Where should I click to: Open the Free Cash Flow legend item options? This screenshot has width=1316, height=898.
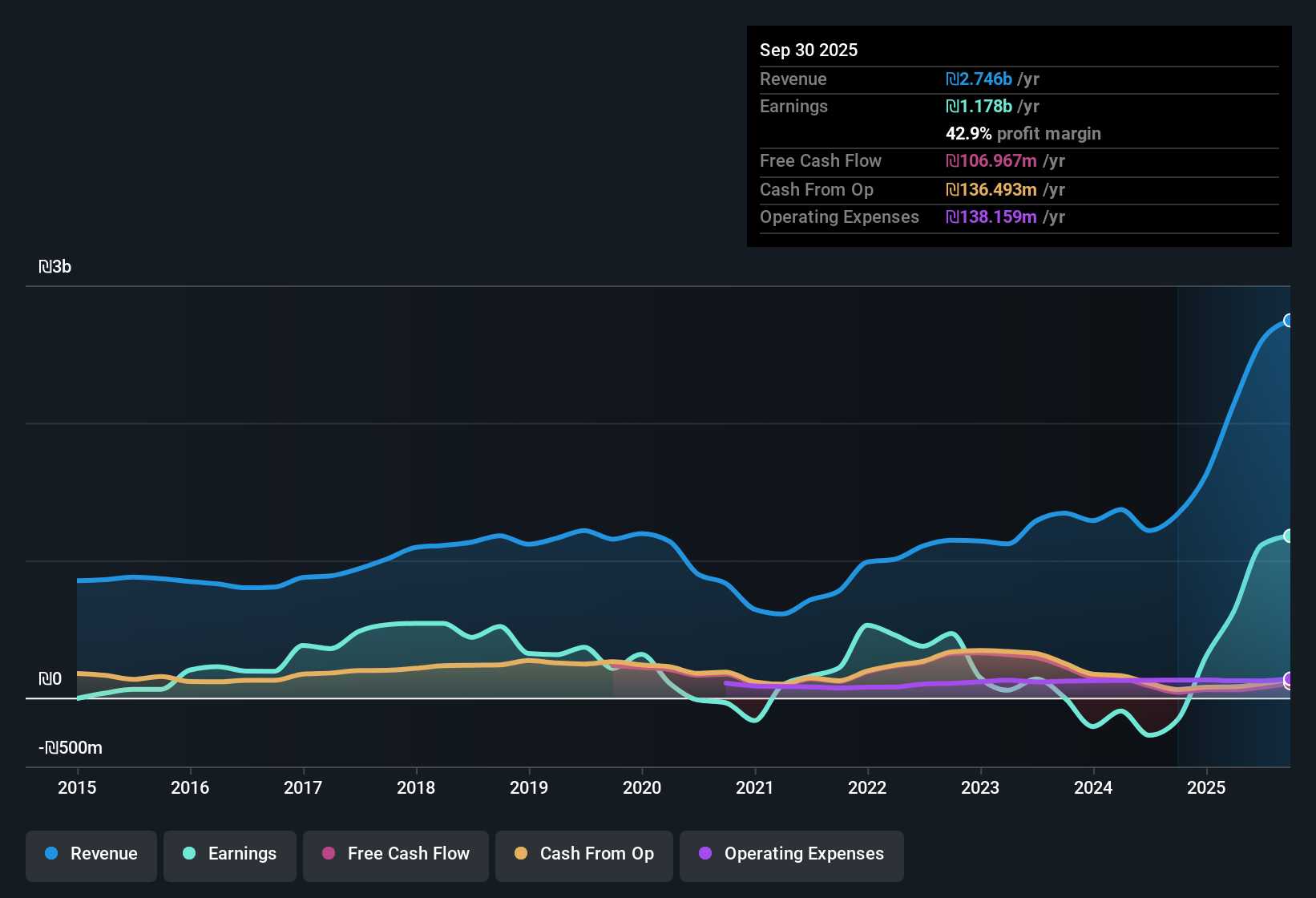point(395,854)
